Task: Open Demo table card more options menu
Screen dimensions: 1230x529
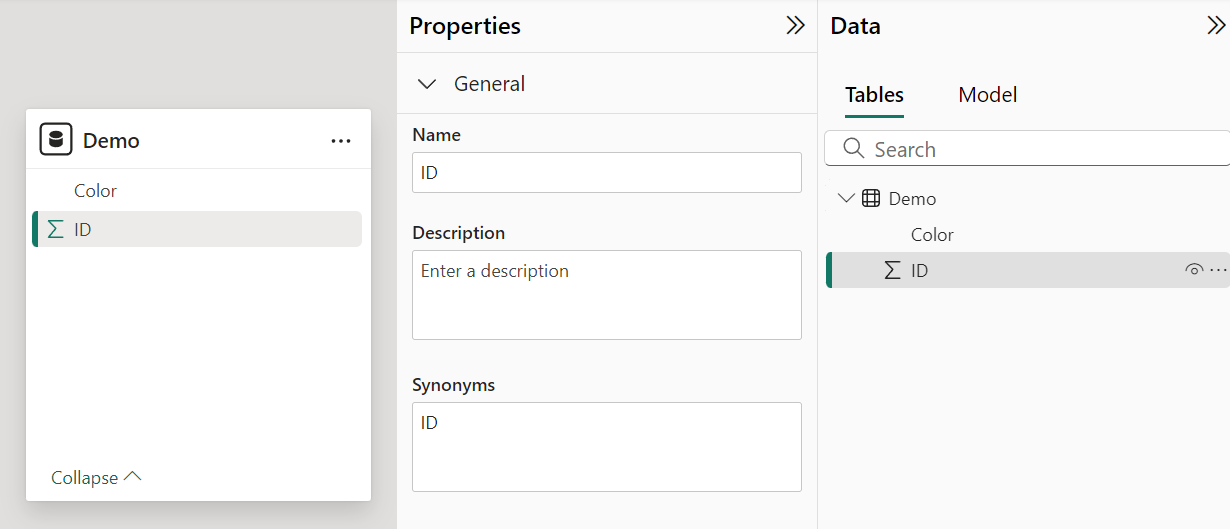Action: [x=341, y=141]
